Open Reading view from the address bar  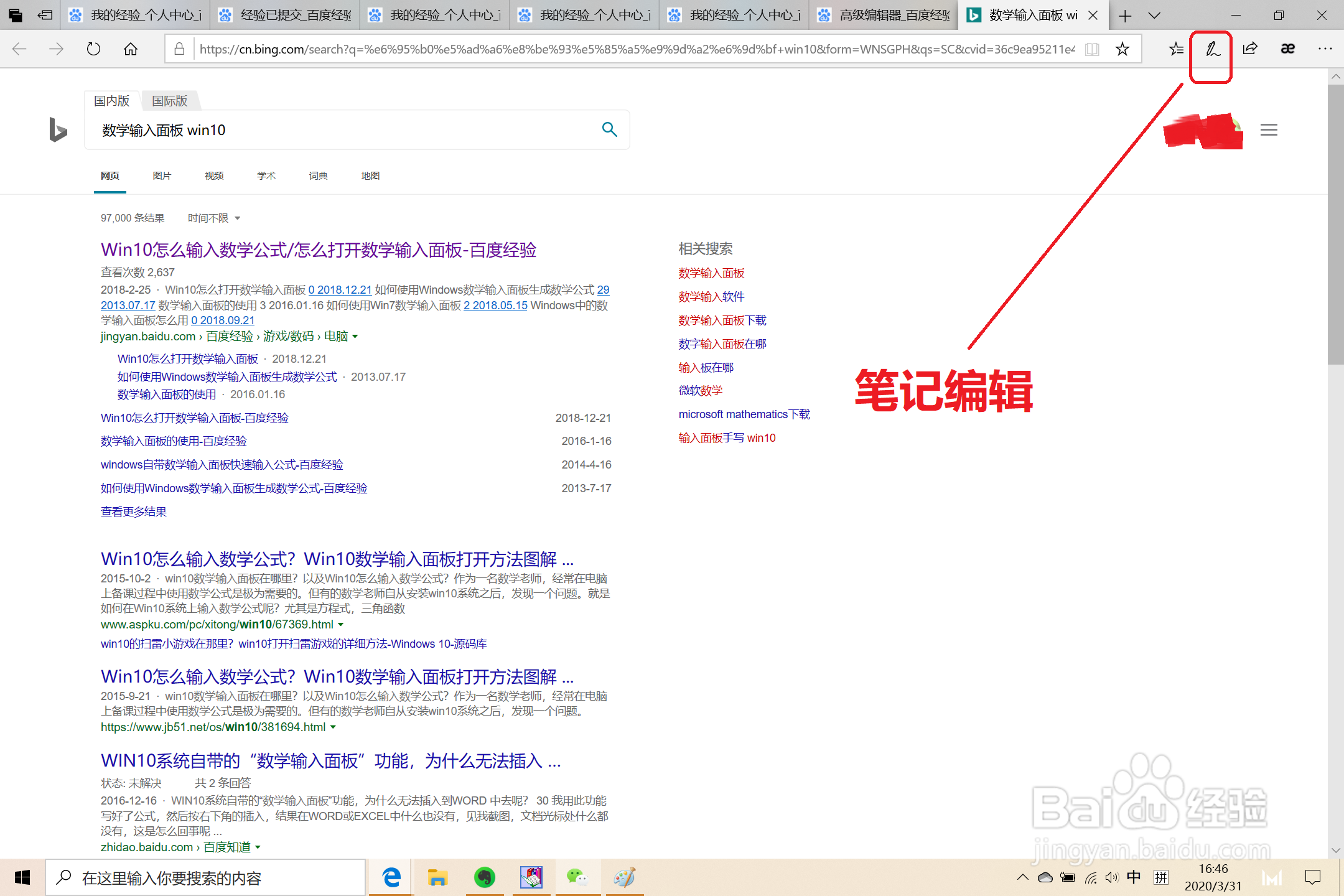pyautogui.click(x=1092, y=49)
